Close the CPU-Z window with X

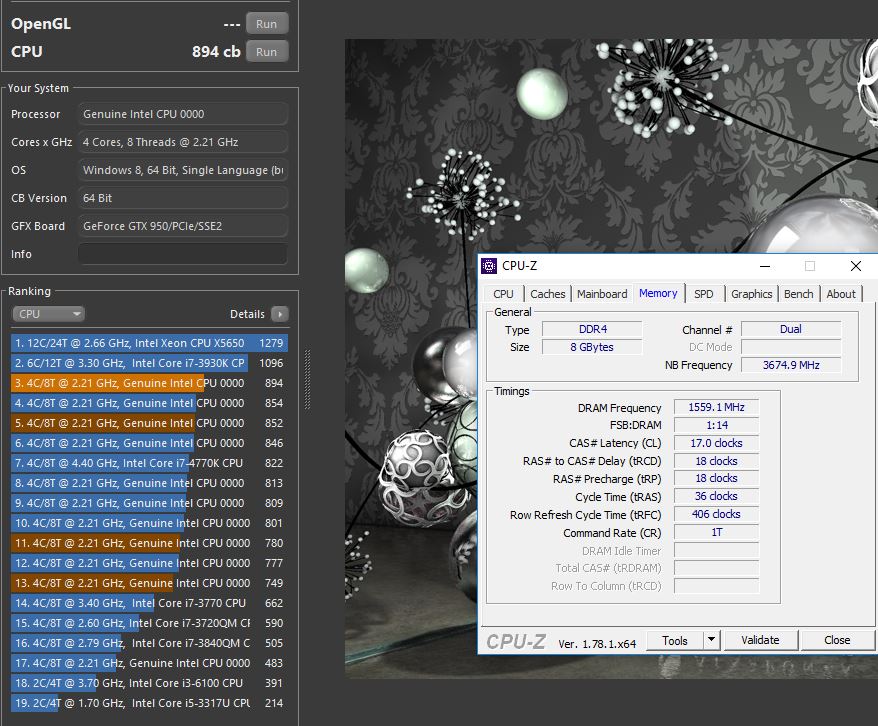855,266
